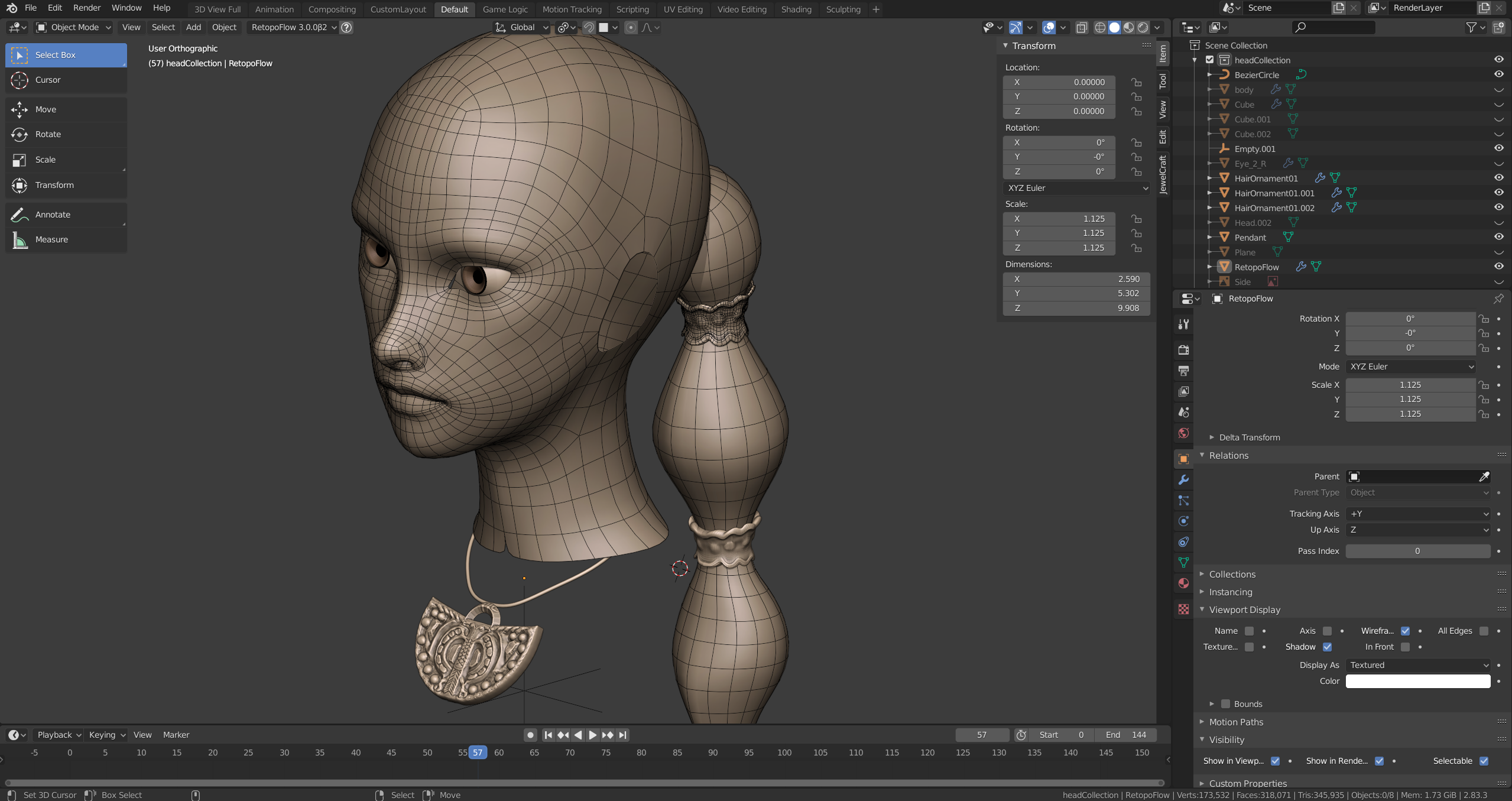
Task: Click the white object Color swatch
Action: click(1418, 681)
